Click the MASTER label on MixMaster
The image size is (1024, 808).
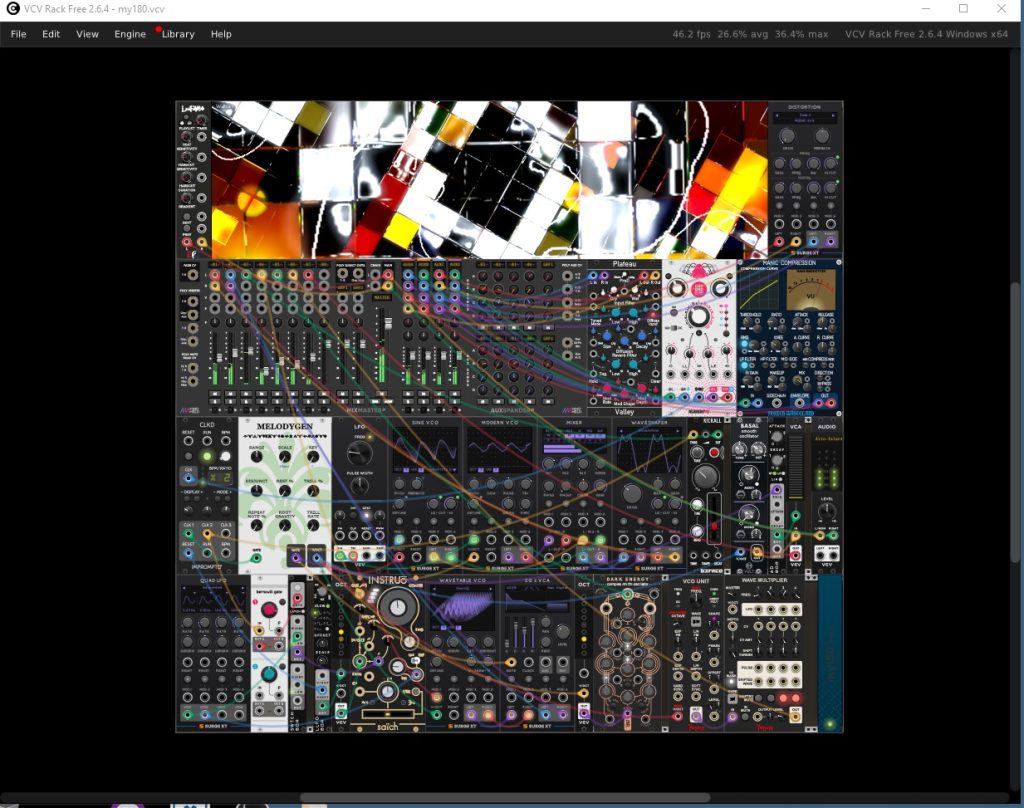381,298
